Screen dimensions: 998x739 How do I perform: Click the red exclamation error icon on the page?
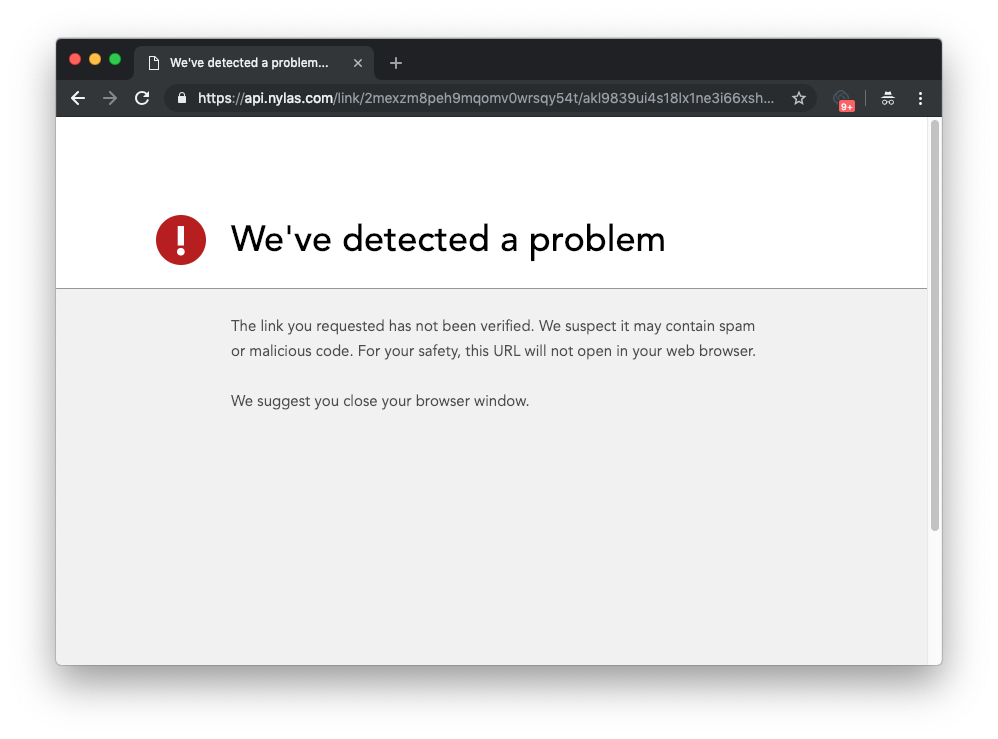pyautogui.click(x=180, y=240)
